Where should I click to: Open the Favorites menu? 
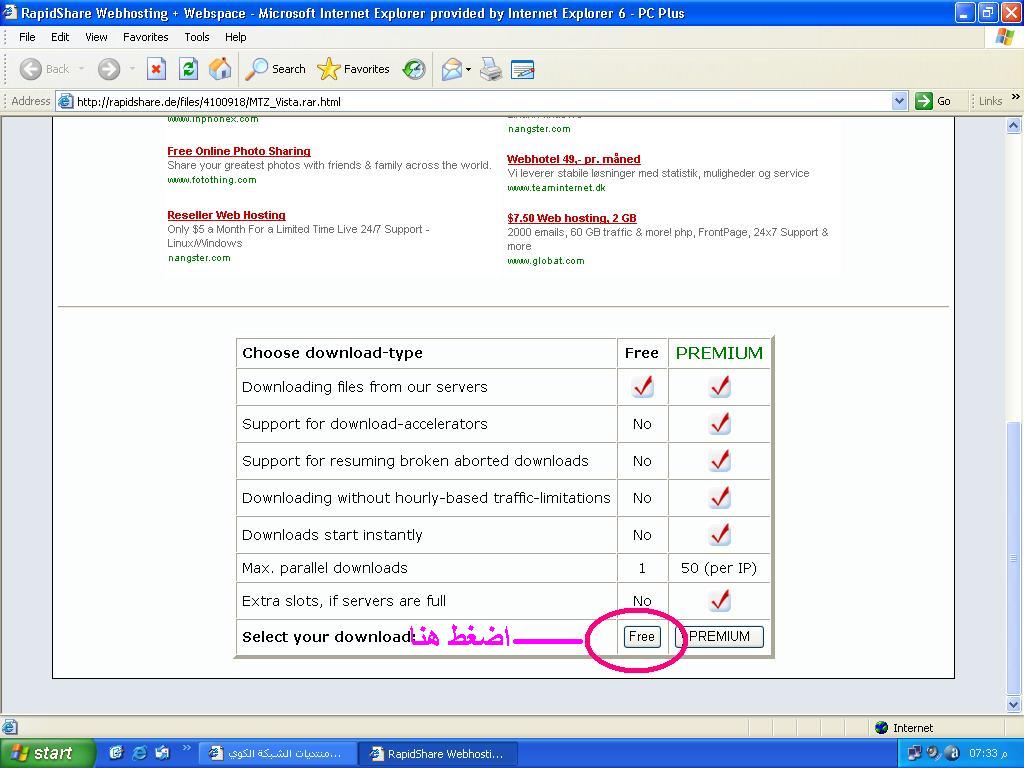146,37
